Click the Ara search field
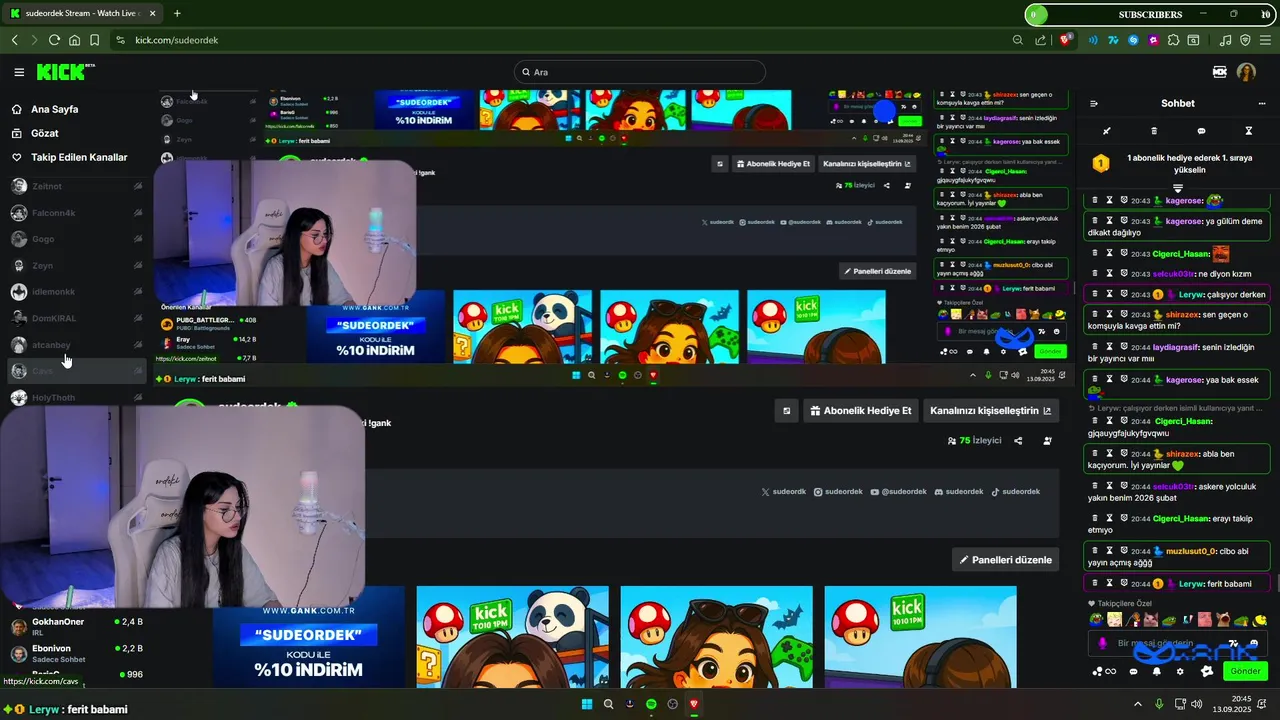 tap(640, 72)
